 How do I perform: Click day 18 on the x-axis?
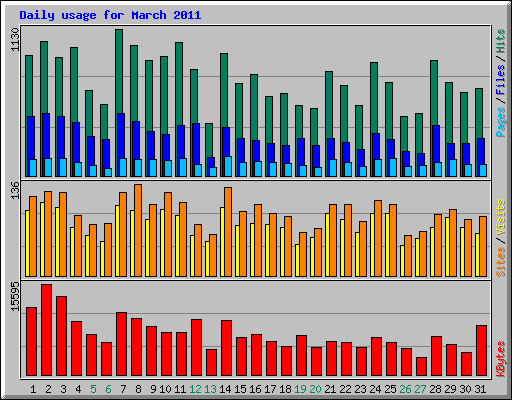tap(285, 389)
